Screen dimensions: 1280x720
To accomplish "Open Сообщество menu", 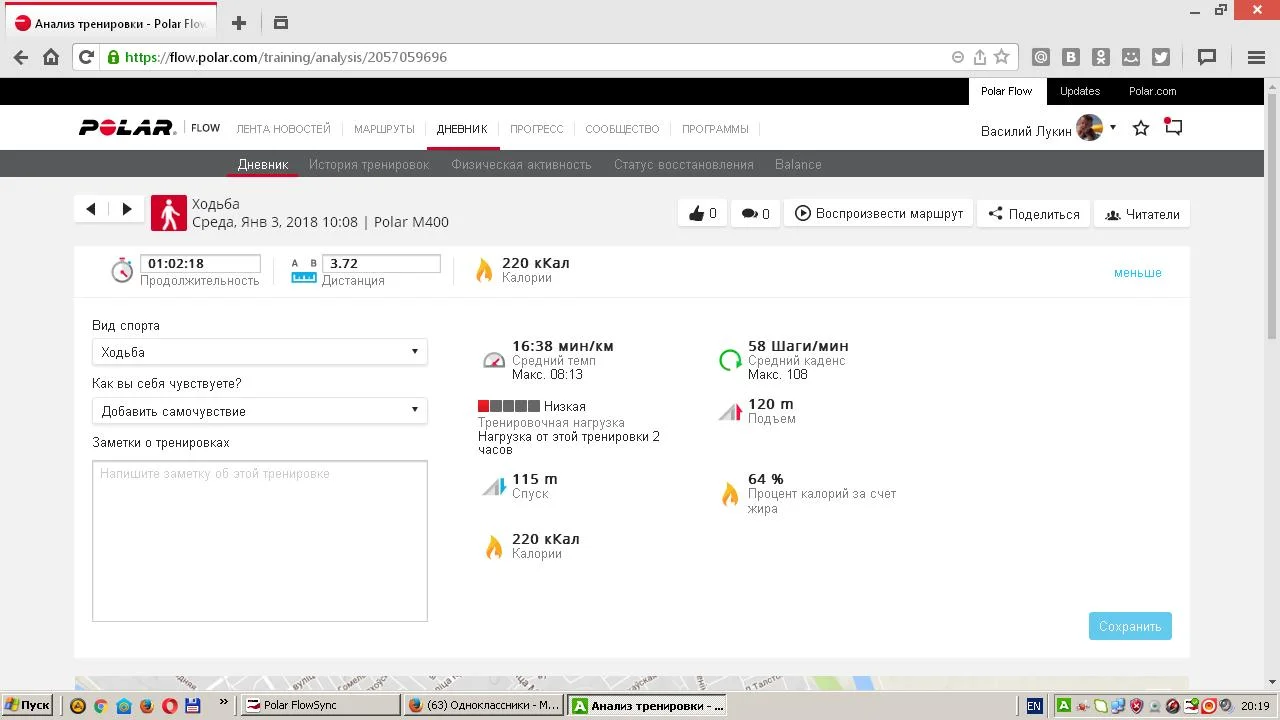I will [x=622, y=129].
